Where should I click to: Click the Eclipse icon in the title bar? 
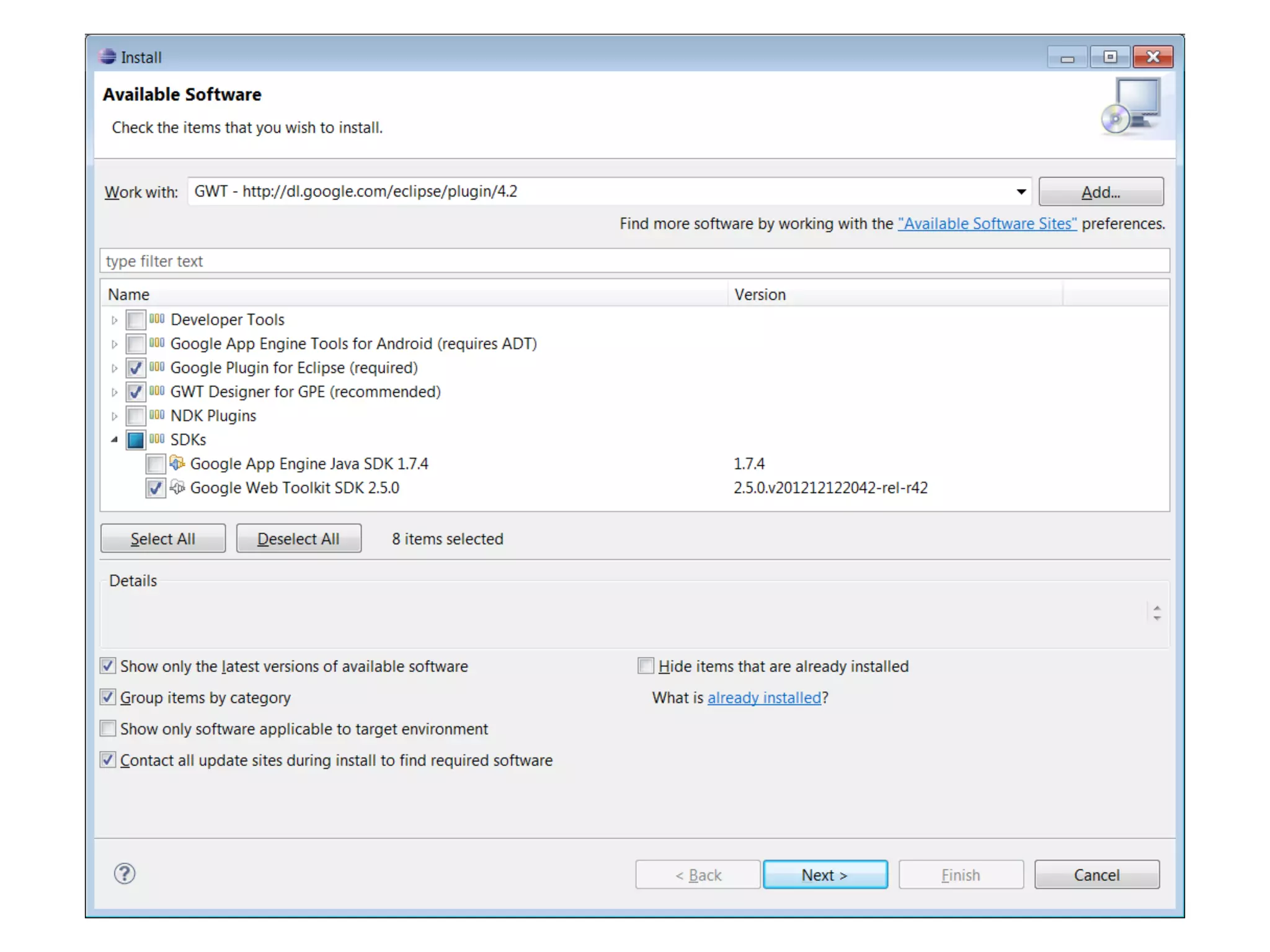107,57
